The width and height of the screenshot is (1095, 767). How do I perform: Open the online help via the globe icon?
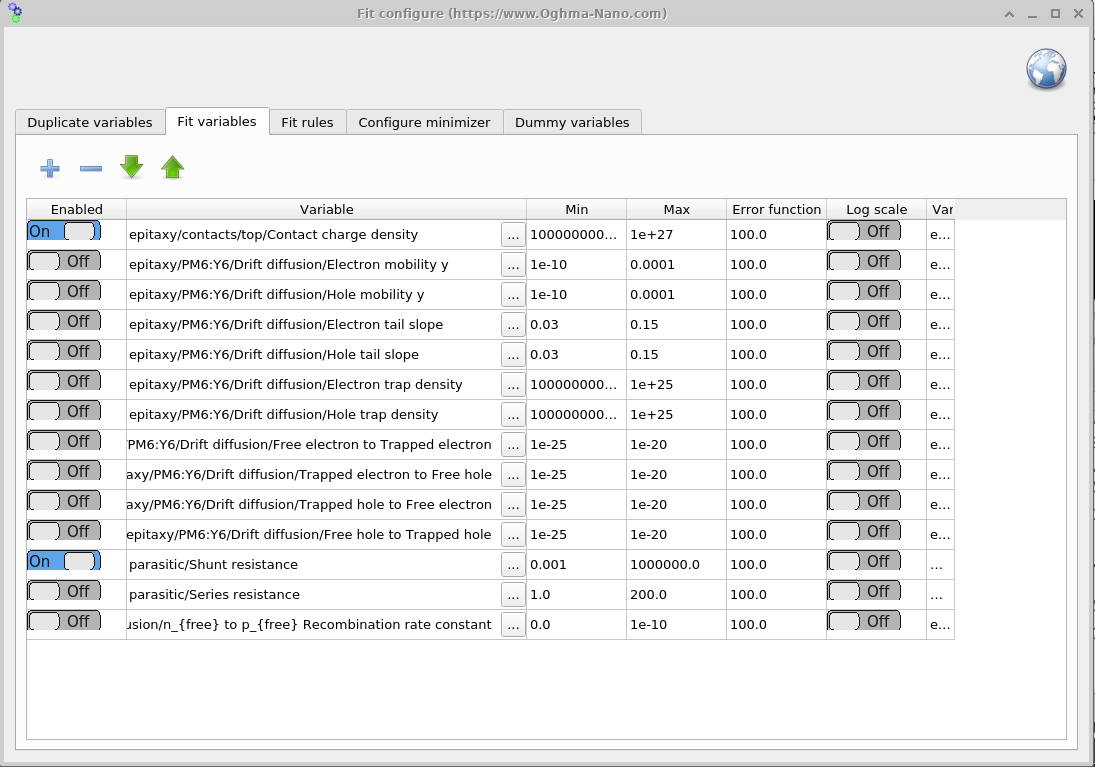(1046, 70)
